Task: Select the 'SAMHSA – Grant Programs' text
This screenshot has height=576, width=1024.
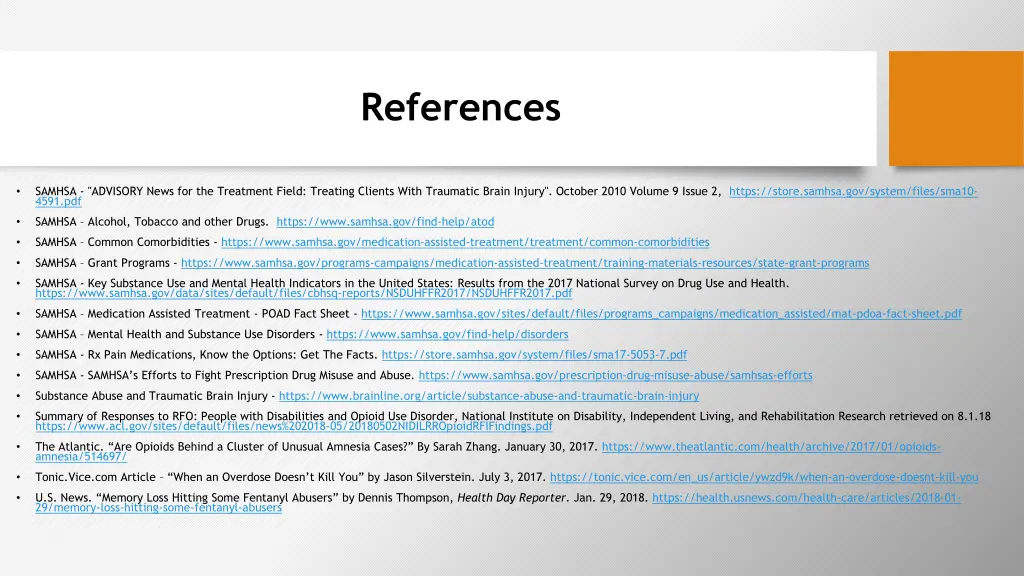Action: (103, 263)
